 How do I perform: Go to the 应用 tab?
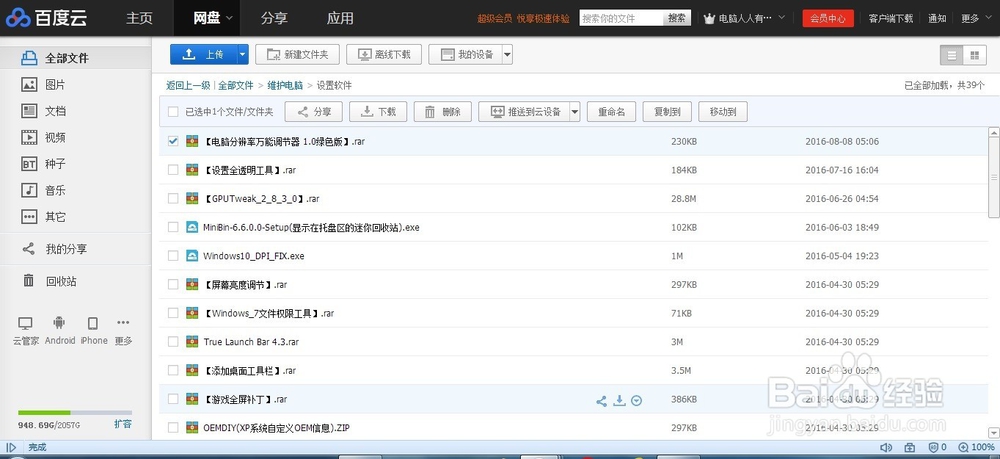tap(340, 18)
